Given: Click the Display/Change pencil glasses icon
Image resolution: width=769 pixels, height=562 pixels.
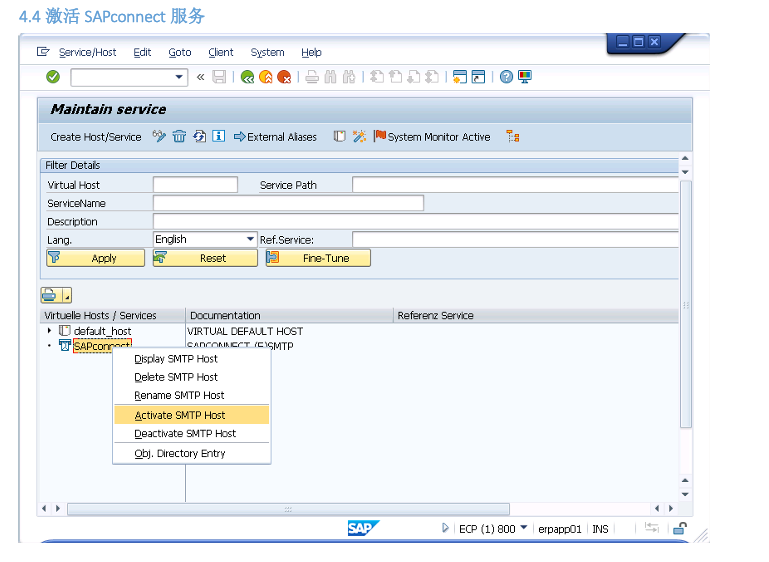Looking at the screenshot, I should (x=159, y=136).
